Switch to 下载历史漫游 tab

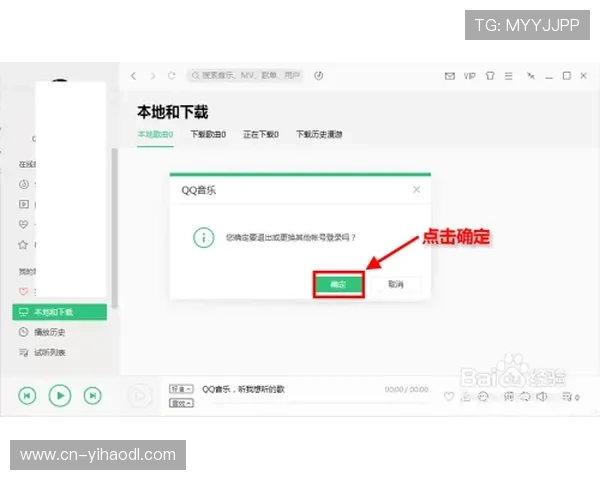point(319,135)
